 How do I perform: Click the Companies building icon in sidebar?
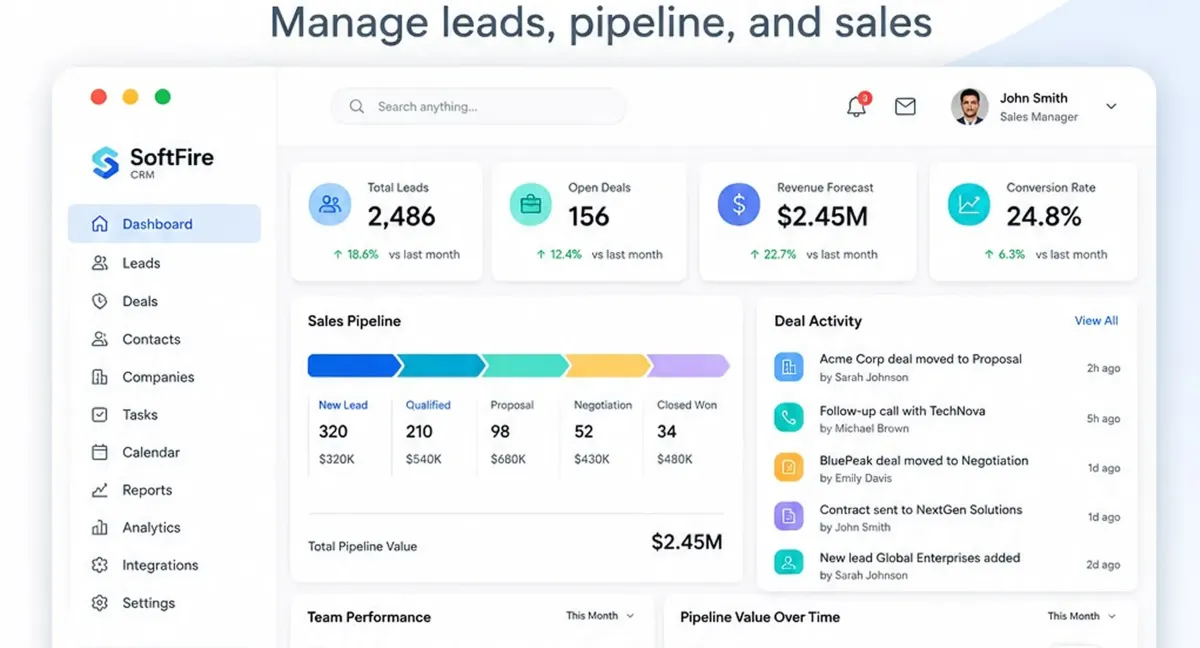click(99, 377)
